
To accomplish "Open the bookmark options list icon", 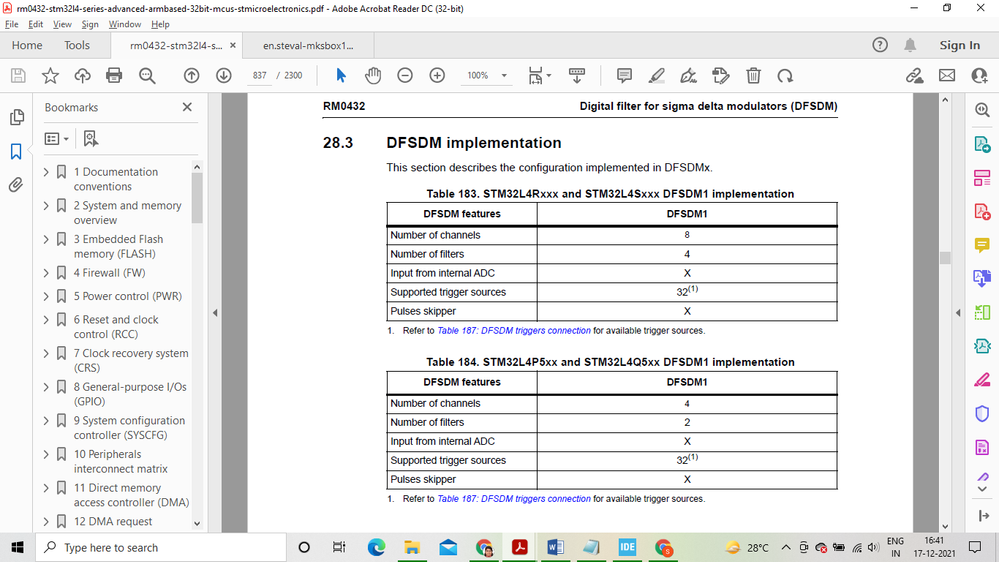I will point(56,138).
